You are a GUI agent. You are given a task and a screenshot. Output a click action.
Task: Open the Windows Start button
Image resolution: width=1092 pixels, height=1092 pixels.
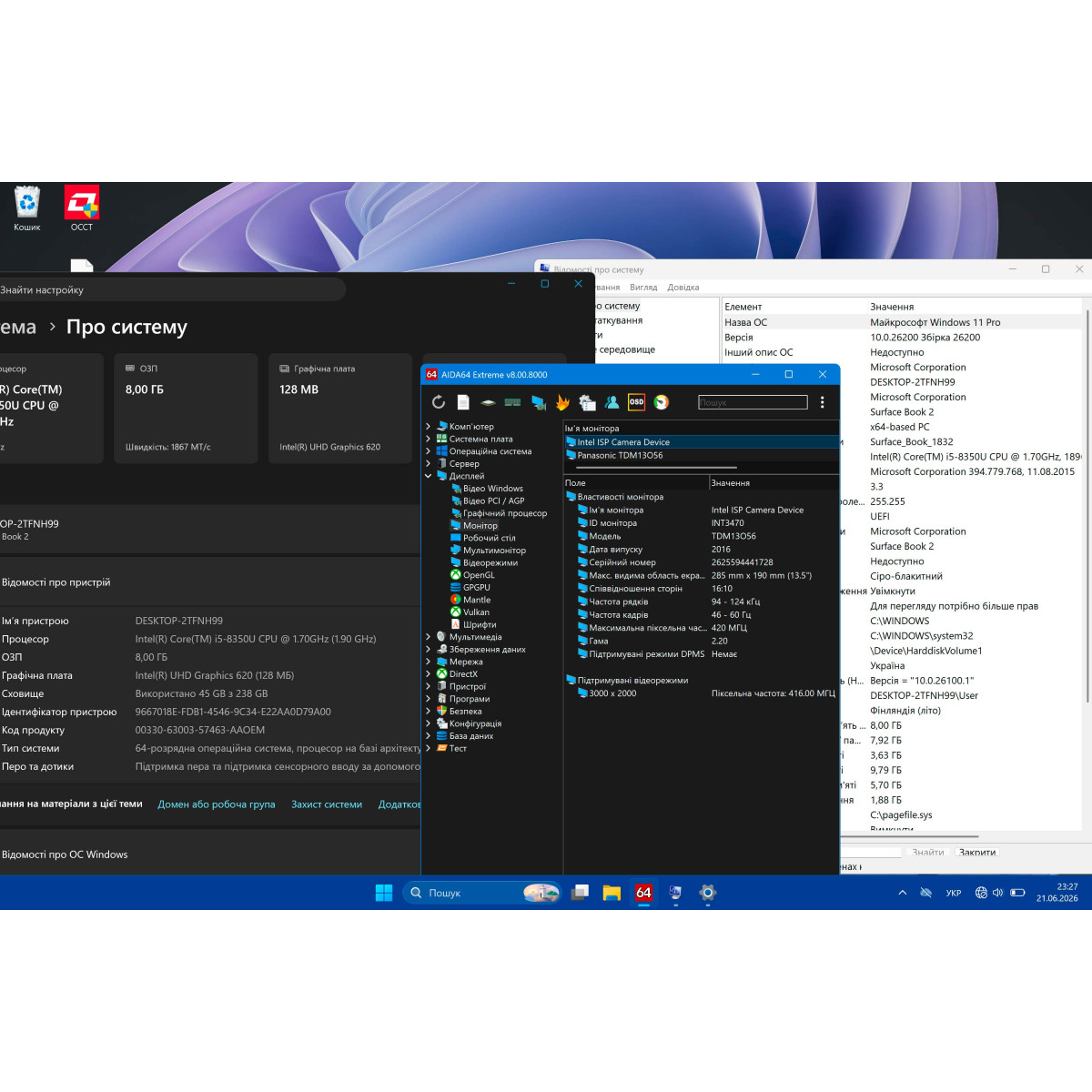(384, 893)
